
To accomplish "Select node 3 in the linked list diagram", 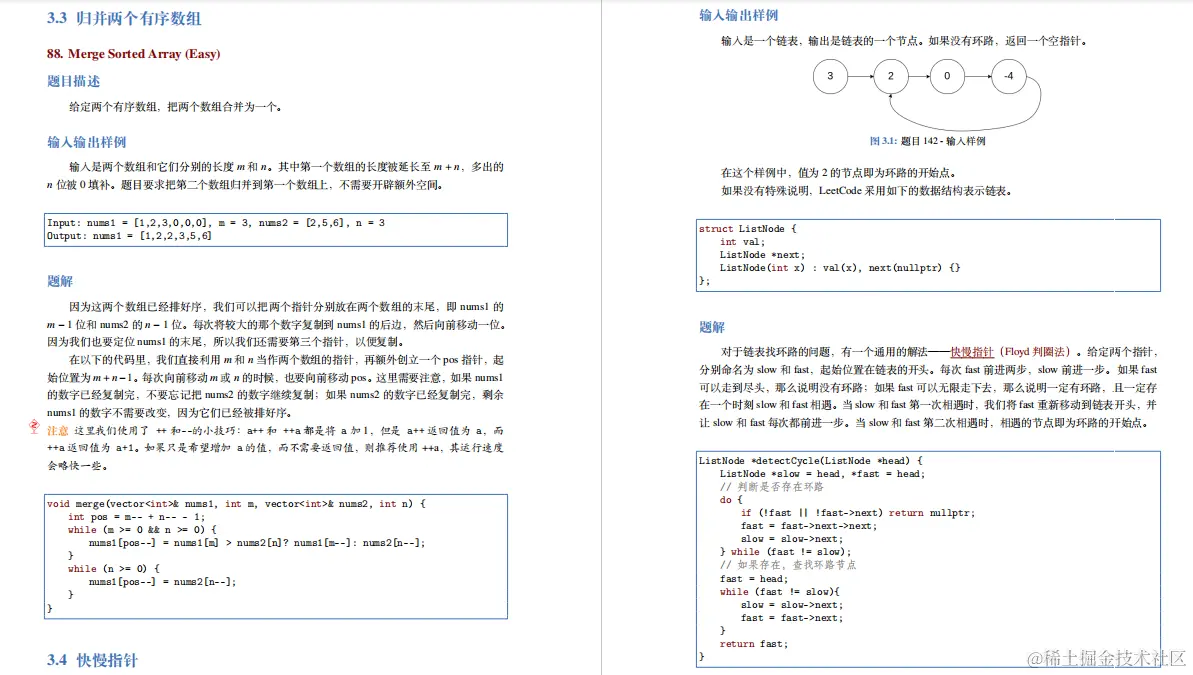I will click(x=831, y=76).
